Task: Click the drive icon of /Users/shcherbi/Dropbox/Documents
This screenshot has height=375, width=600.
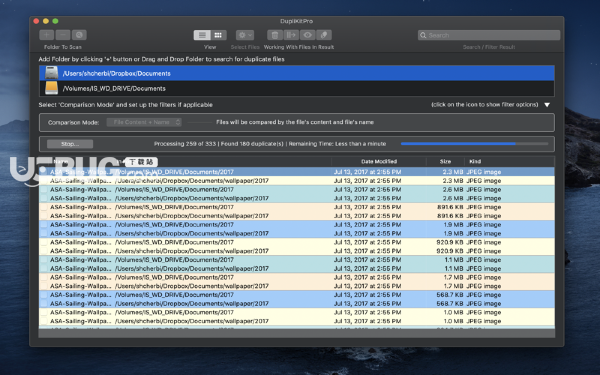Action: [x=51, y=73]
